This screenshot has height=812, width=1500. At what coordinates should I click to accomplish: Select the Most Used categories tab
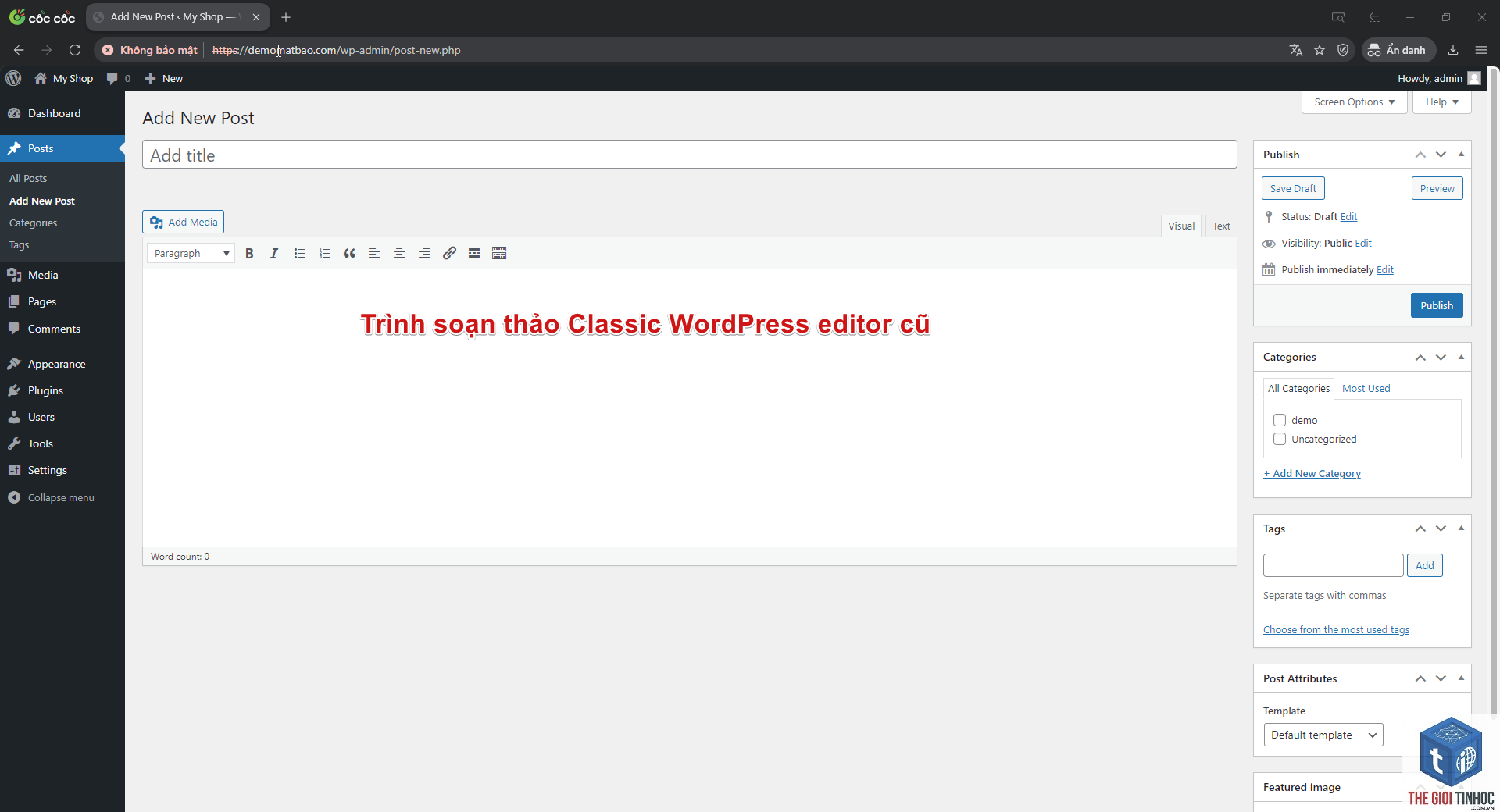pos(1366,388)
